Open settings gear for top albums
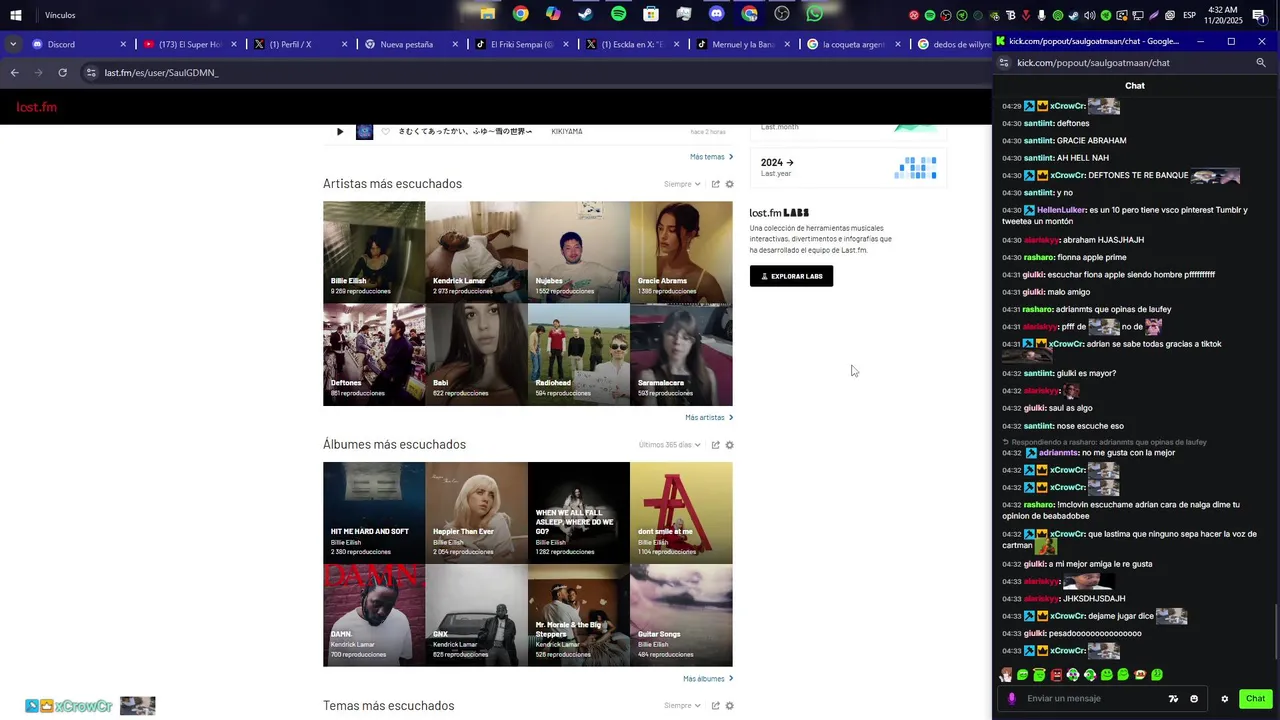This screenshot has height=720, width=1280. (x=729, y=445)
